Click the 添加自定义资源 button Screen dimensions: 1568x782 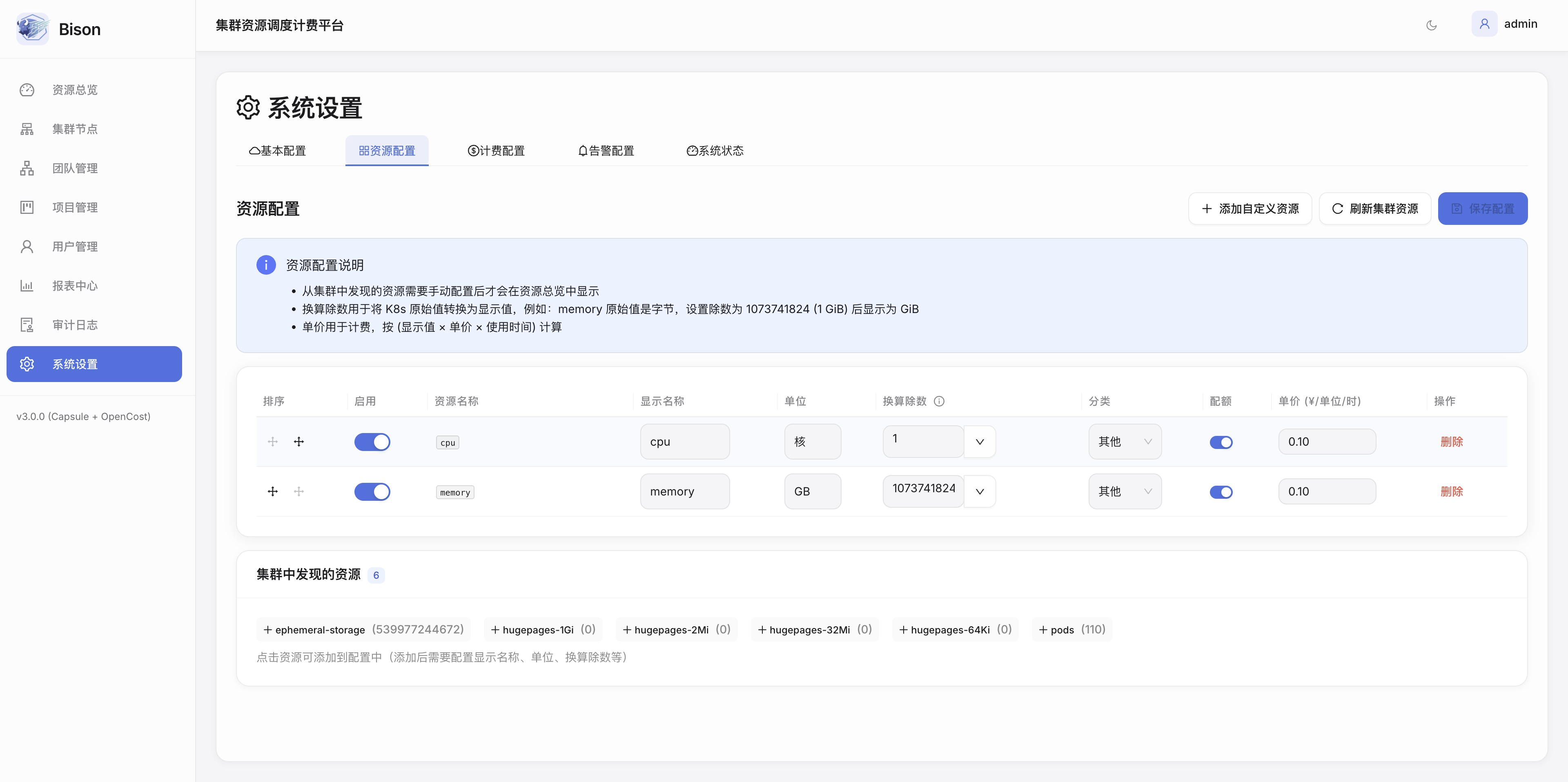pyautogui.click(x=1249, y=208)
